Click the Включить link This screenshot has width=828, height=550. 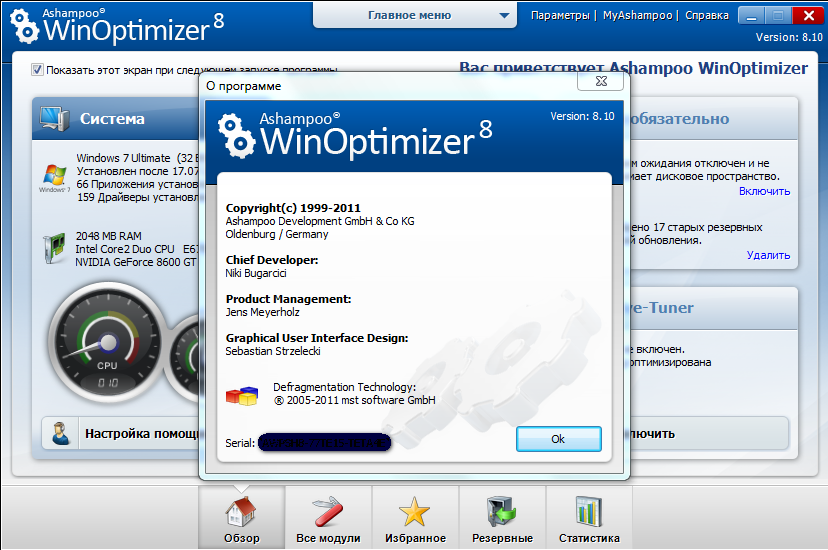click(764, 191)
